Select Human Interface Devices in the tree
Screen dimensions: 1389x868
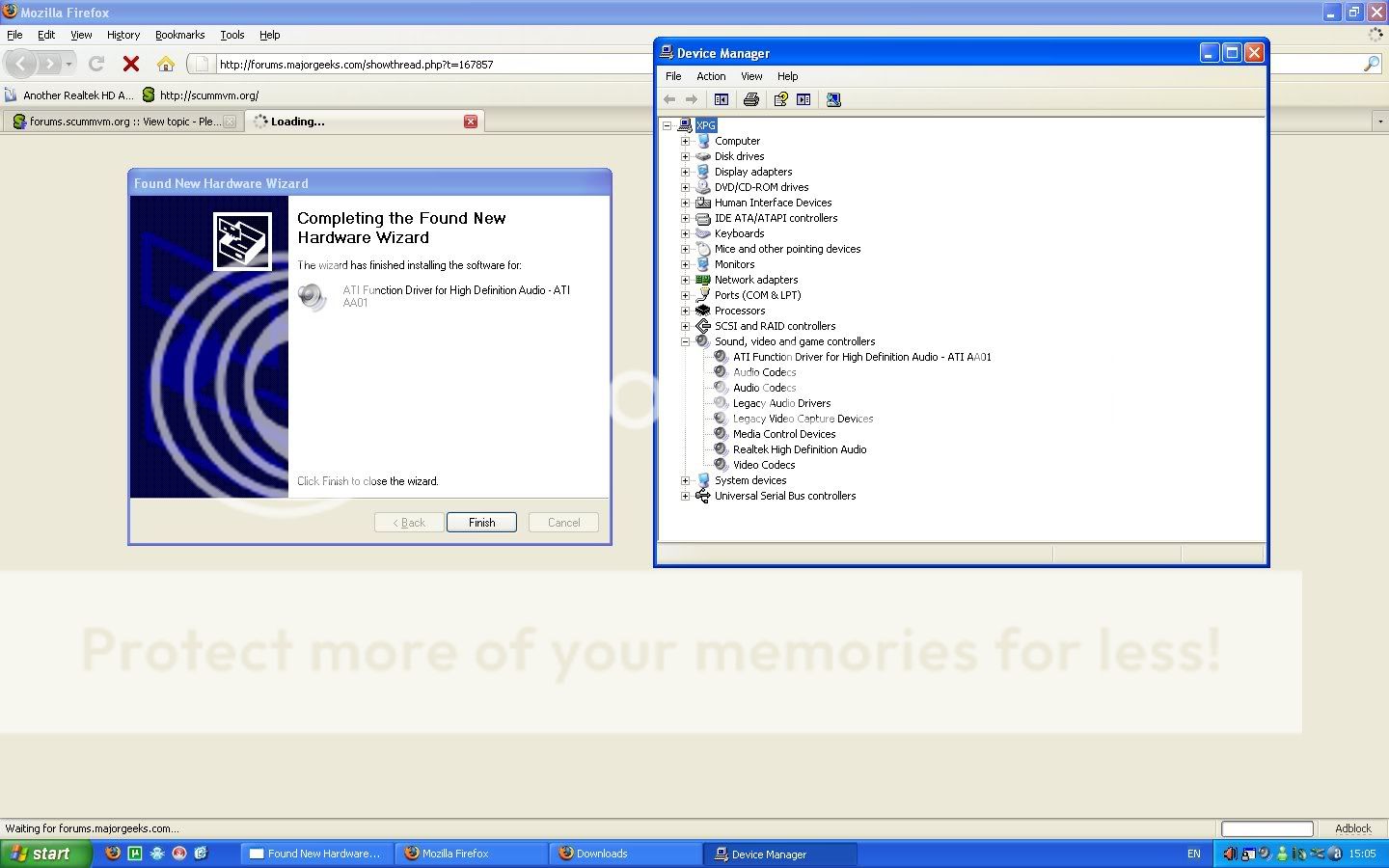[773, 203]
